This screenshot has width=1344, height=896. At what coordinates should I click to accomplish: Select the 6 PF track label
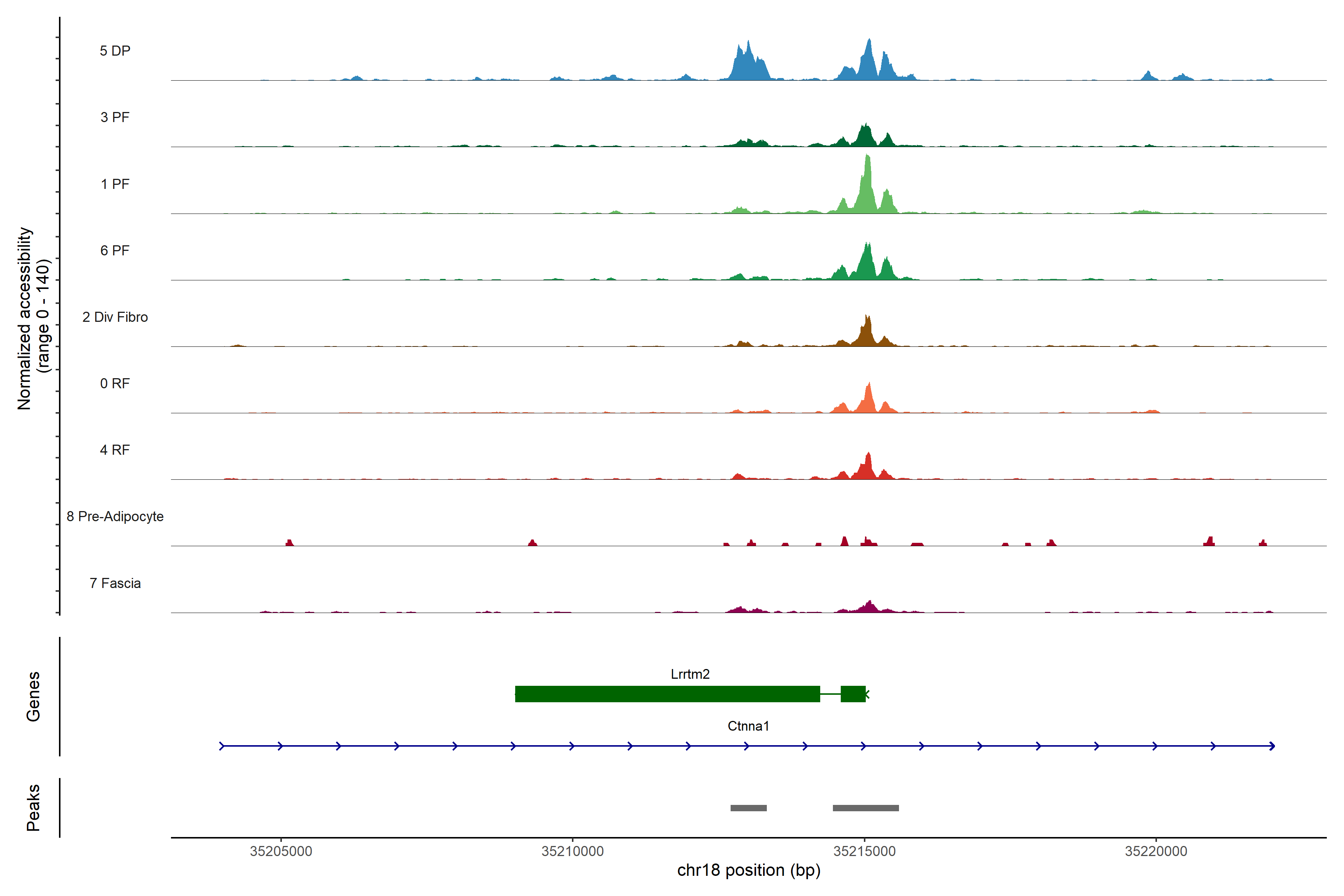[115, 250]
